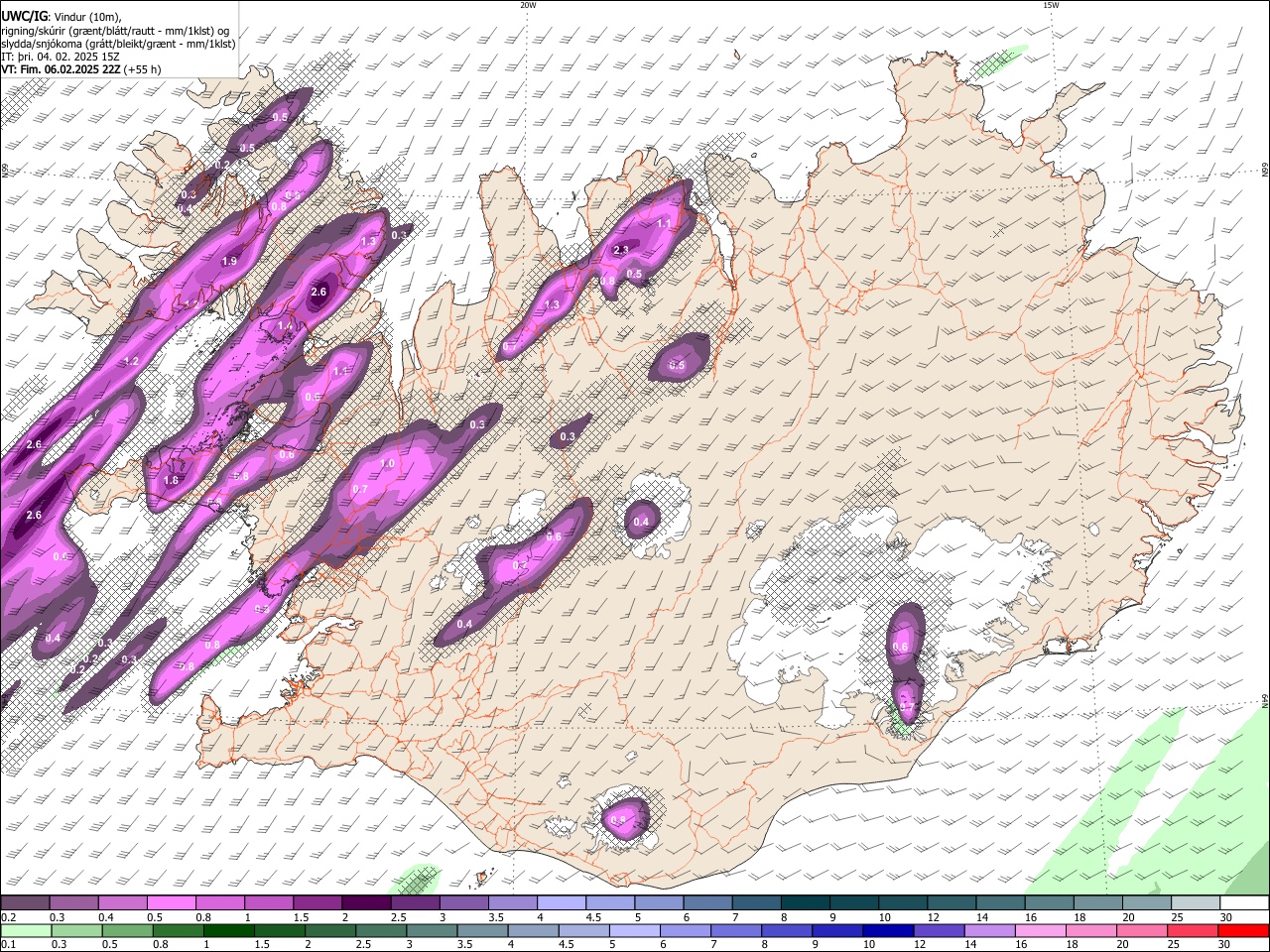Click the '2.3' snowfall value on the map
The width and height of the screenshot is (1270, 952).
coord(621,250)
